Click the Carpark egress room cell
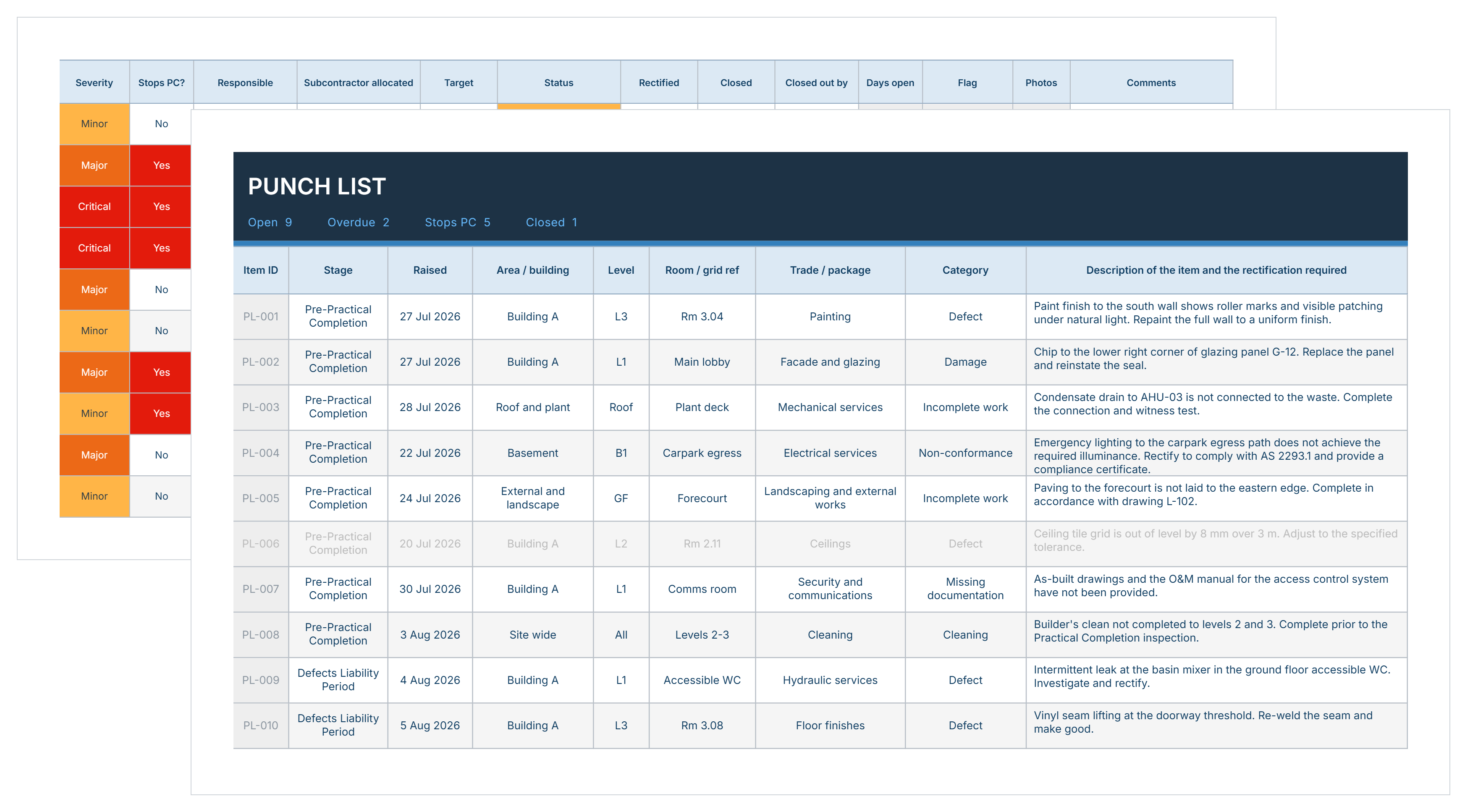Image resolution: width=1478 pixels, height=812 pixels. (702, 453)
